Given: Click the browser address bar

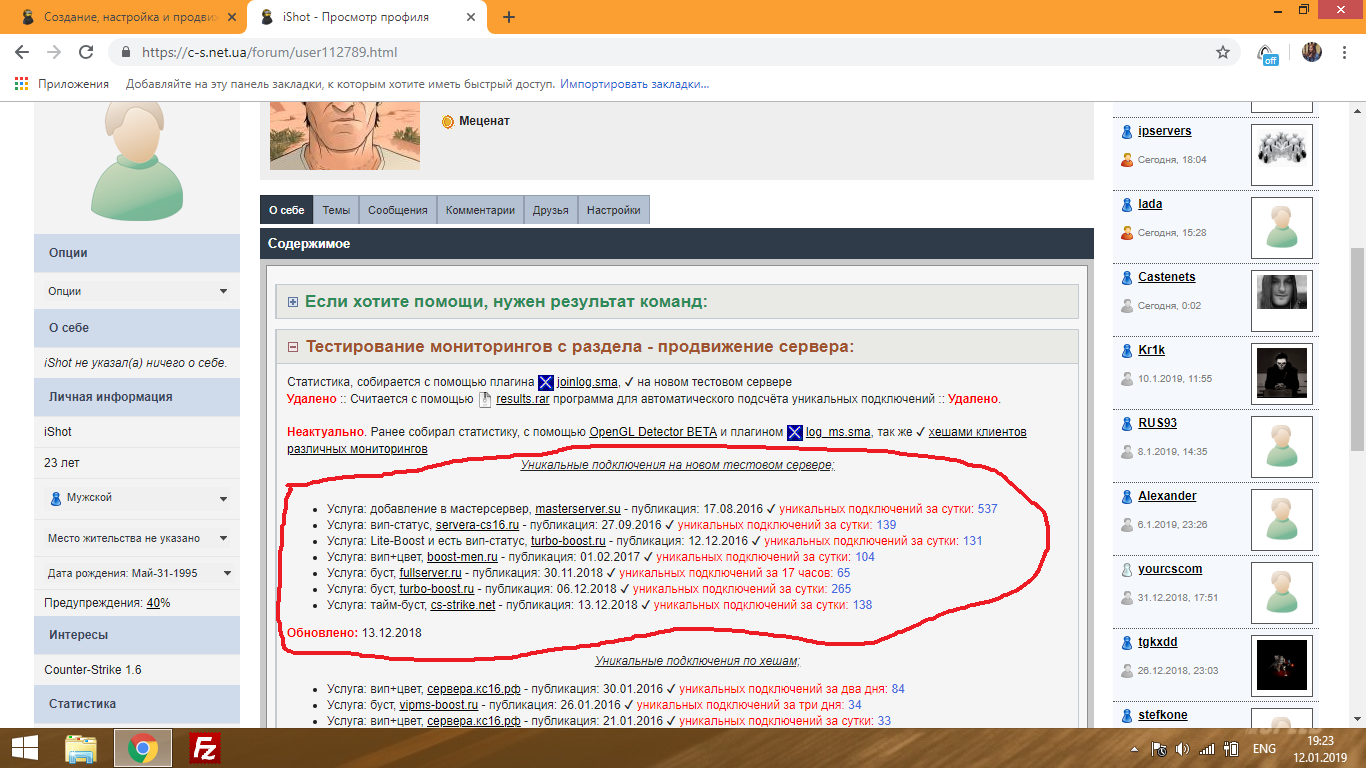Looking at the screenshot, I should (x=670, y=52).
